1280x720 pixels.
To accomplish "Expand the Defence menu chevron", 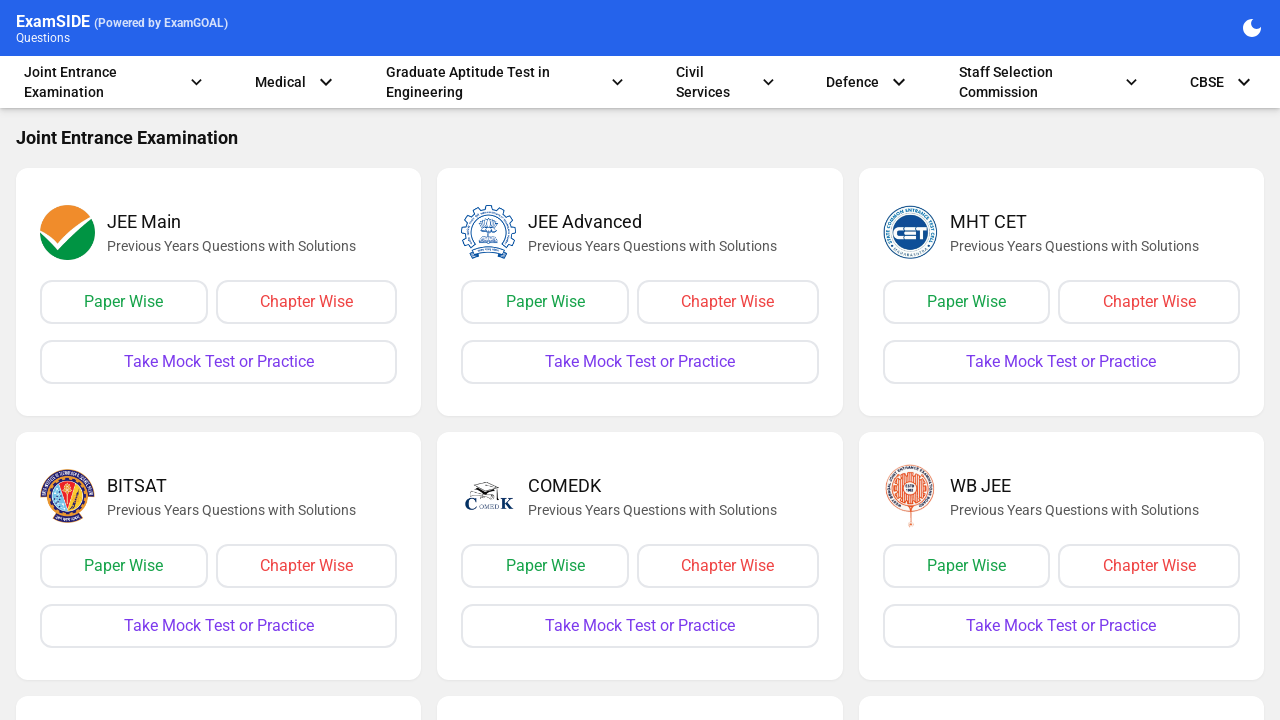I will pos(899,82).
